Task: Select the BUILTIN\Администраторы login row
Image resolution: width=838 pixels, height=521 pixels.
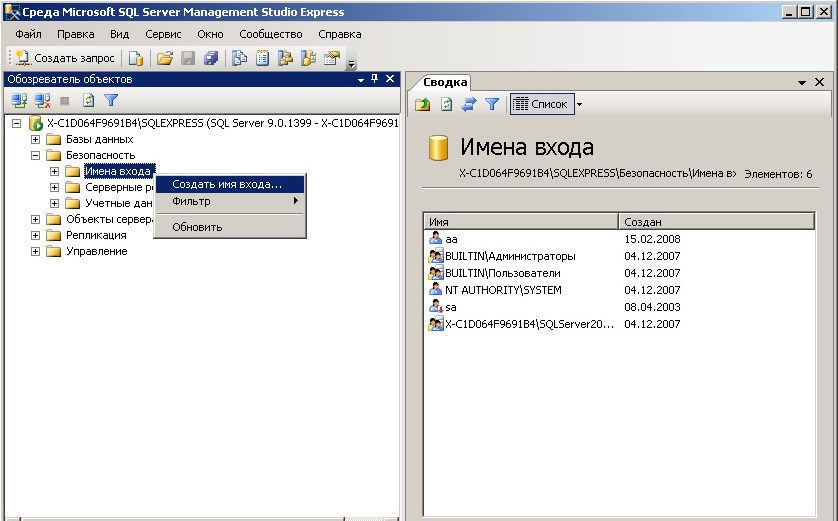Action: point(619,256)
